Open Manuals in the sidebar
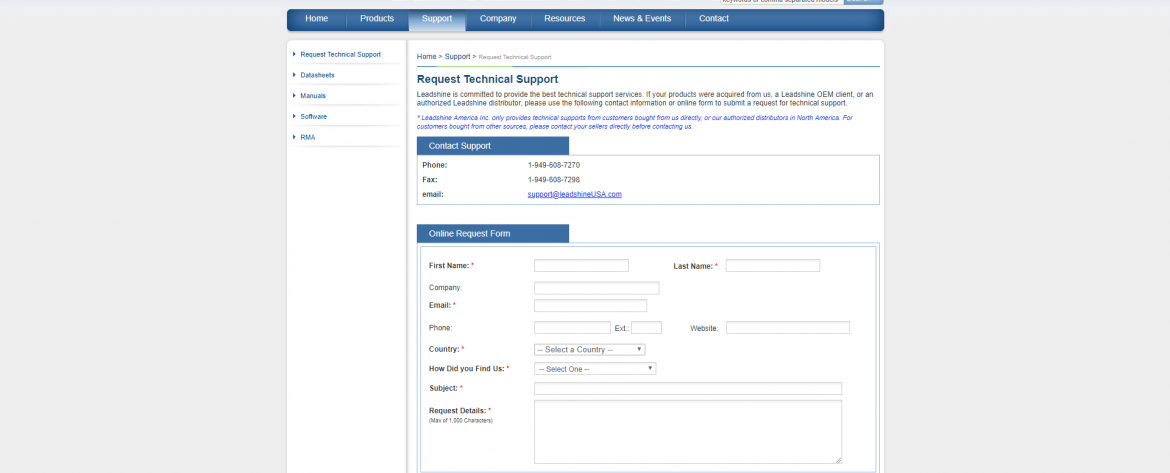 point(313,96)
